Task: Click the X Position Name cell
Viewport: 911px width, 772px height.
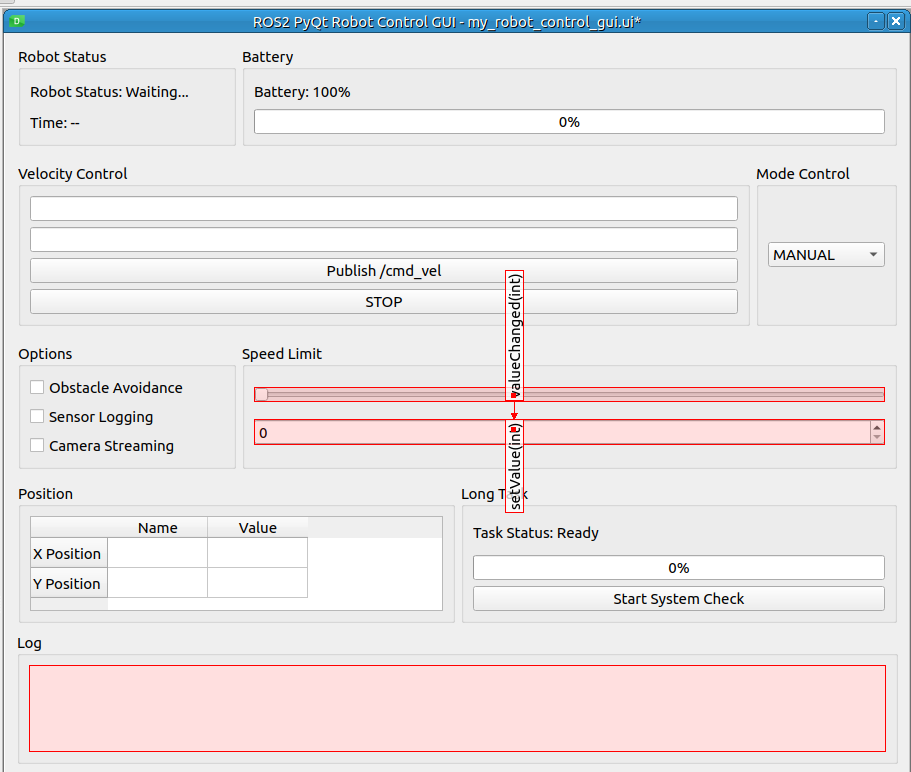Action: click(x=157, y=553)
